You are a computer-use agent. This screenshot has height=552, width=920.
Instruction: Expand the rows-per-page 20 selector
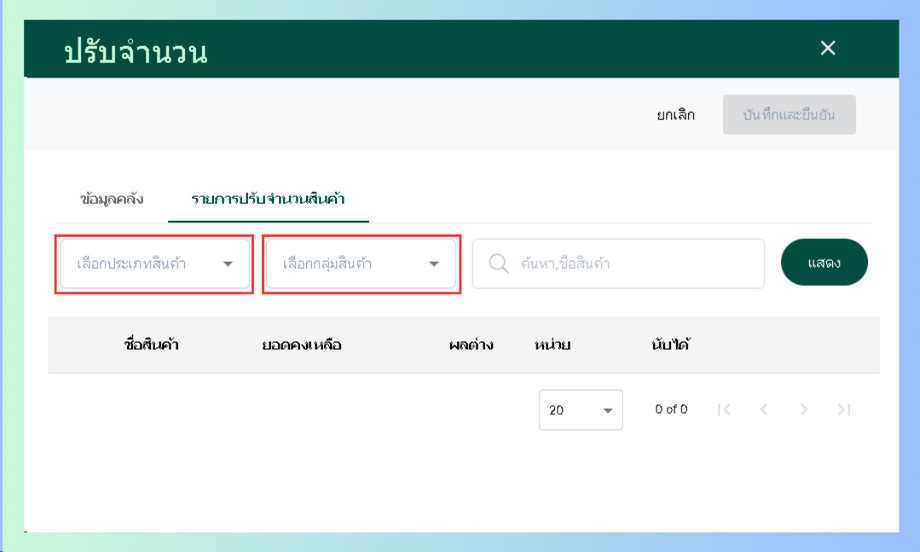click(580, 409)
